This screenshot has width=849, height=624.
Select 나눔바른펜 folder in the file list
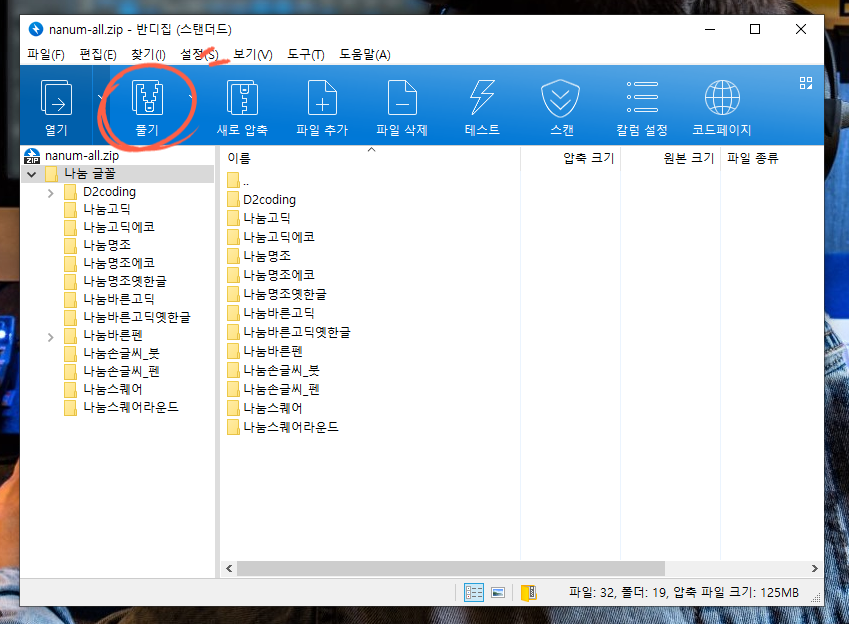tap(265, 351)
